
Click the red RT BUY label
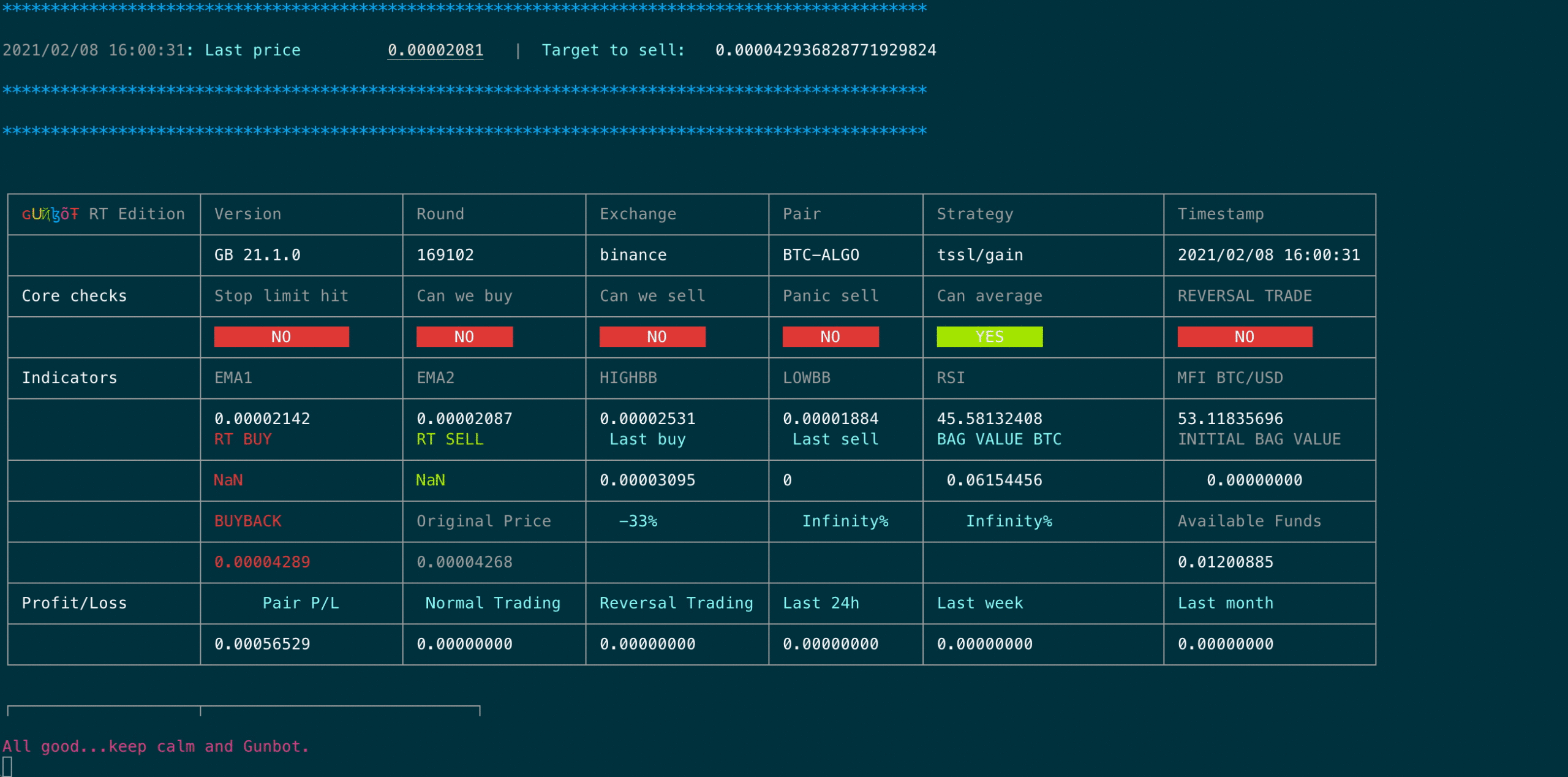point(243,439)
